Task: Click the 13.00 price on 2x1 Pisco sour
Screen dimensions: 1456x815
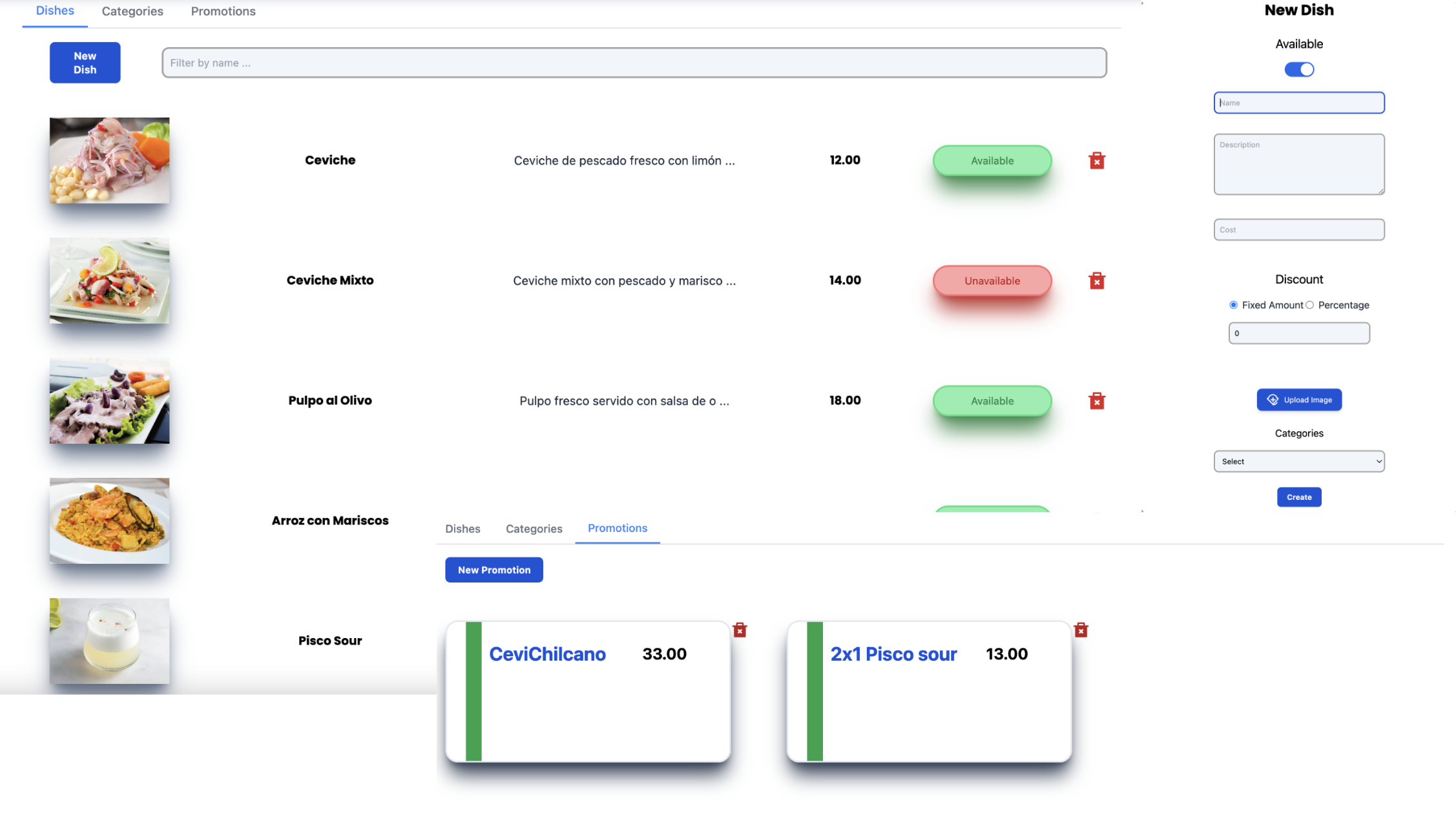Action: coord(1006,654)
